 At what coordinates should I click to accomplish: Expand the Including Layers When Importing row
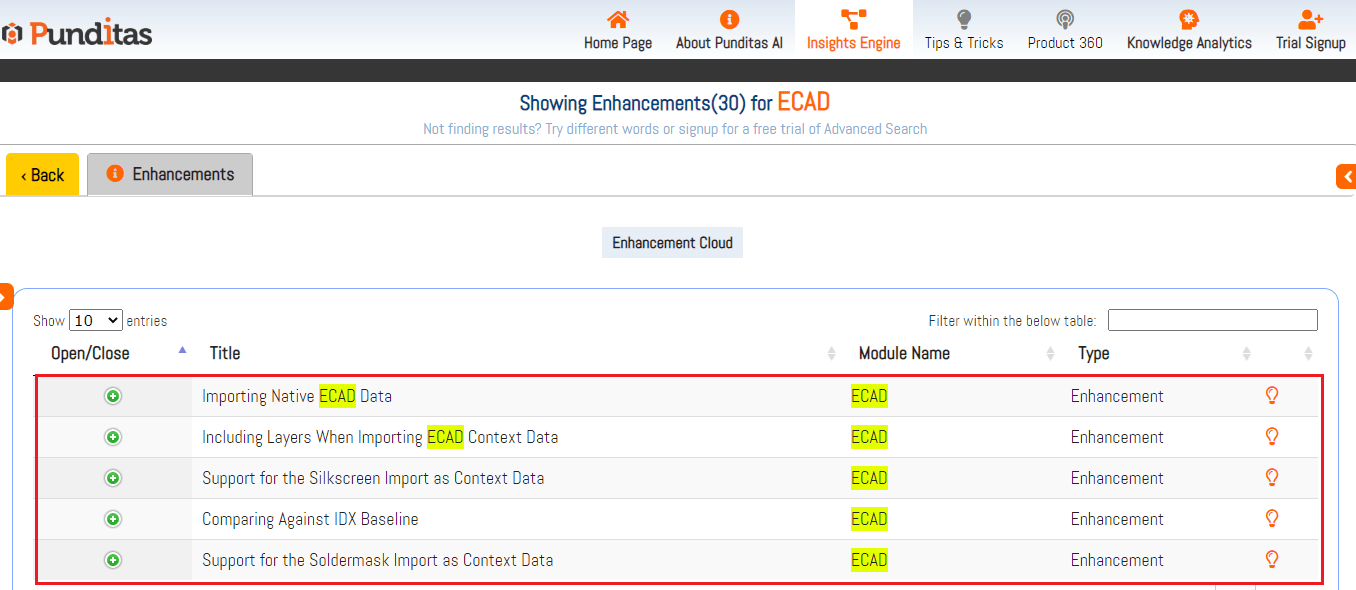click(113, 437)
